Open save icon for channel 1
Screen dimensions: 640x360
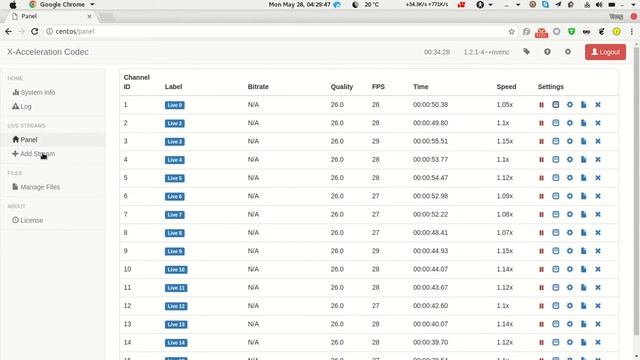point(556,104)
